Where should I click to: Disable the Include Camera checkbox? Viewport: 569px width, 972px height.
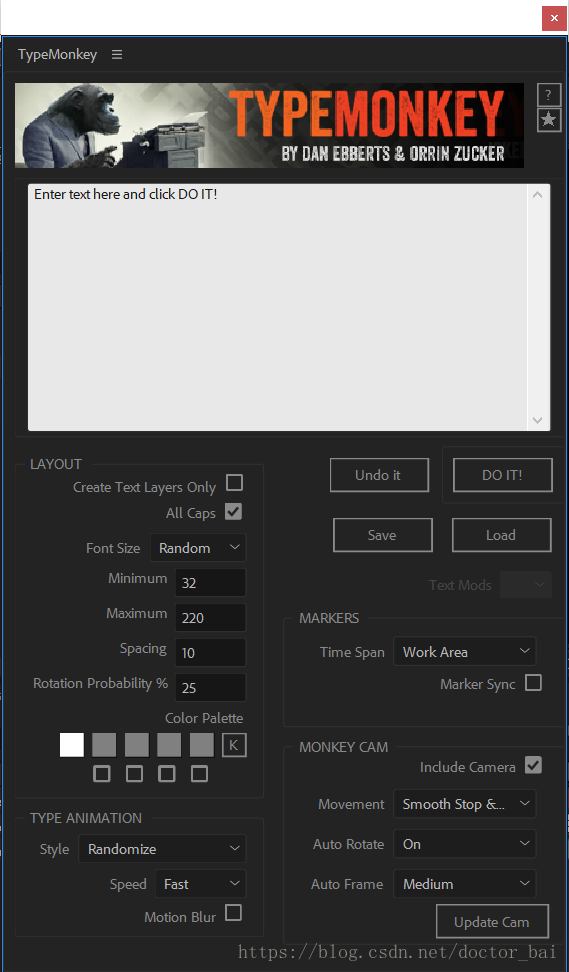533,765
